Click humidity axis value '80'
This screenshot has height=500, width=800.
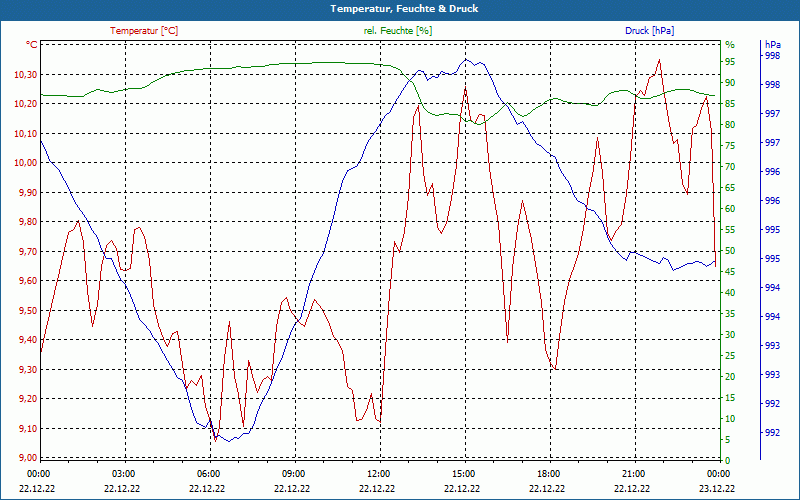pyautogui.click(x=730, y=124)
